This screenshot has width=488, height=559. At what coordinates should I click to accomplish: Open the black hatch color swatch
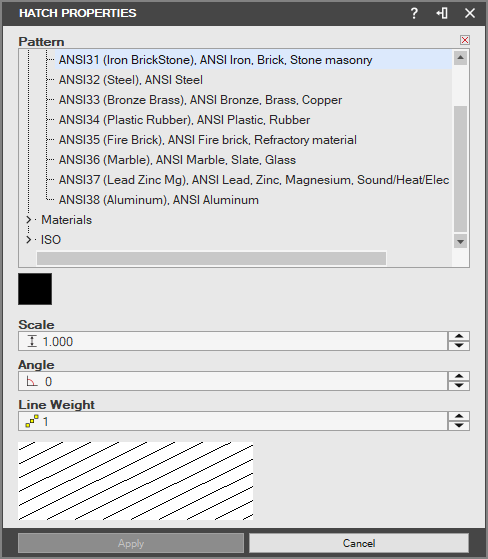point(35,289)
